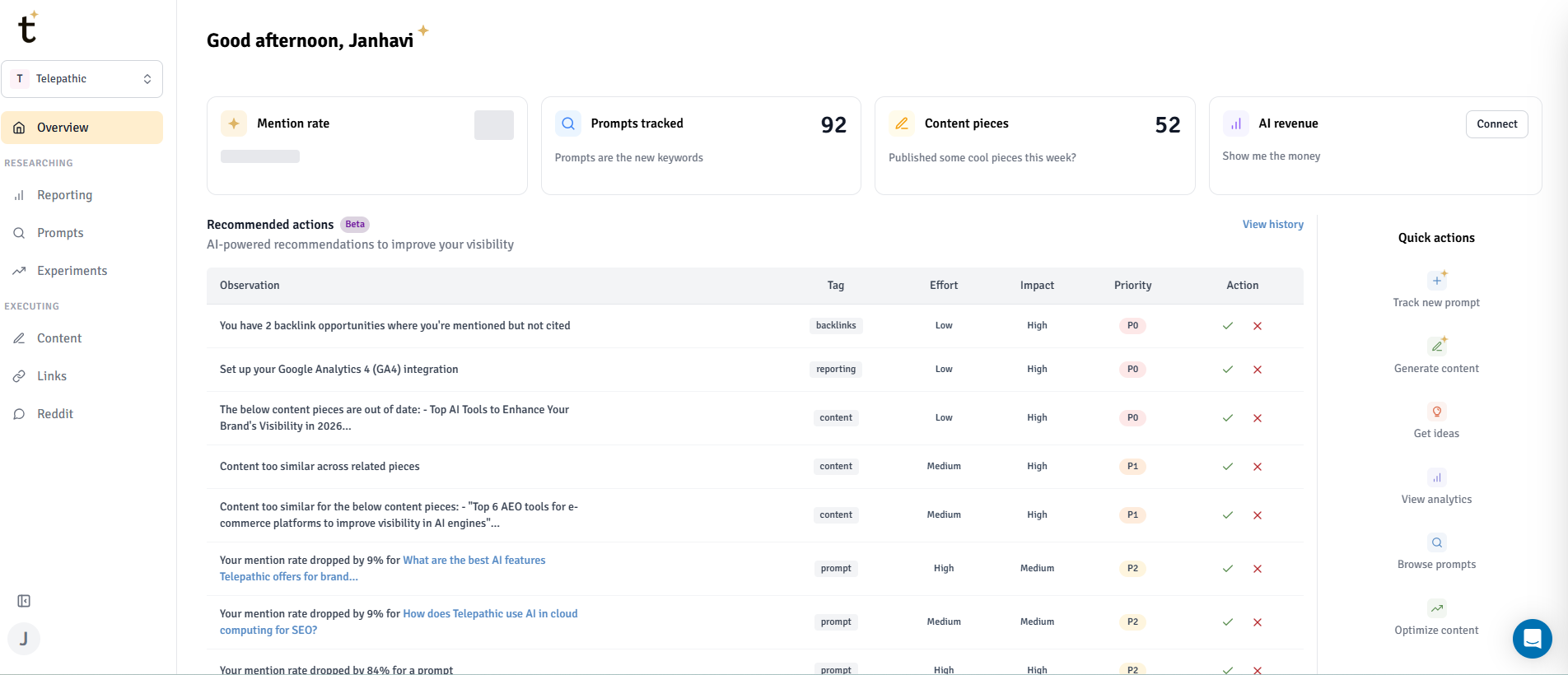Click the Connect button for AI revenue

tap(1496, 124)
